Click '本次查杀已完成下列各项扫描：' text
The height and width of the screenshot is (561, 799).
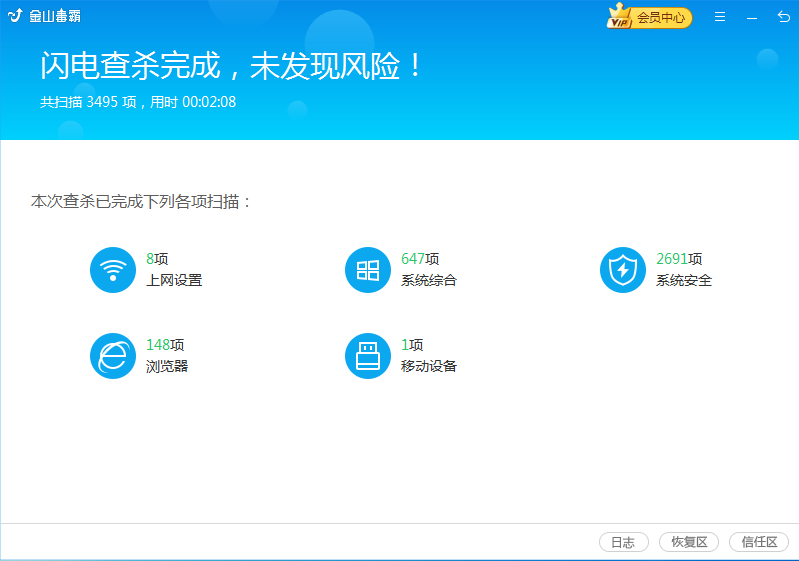click(141, 201)
